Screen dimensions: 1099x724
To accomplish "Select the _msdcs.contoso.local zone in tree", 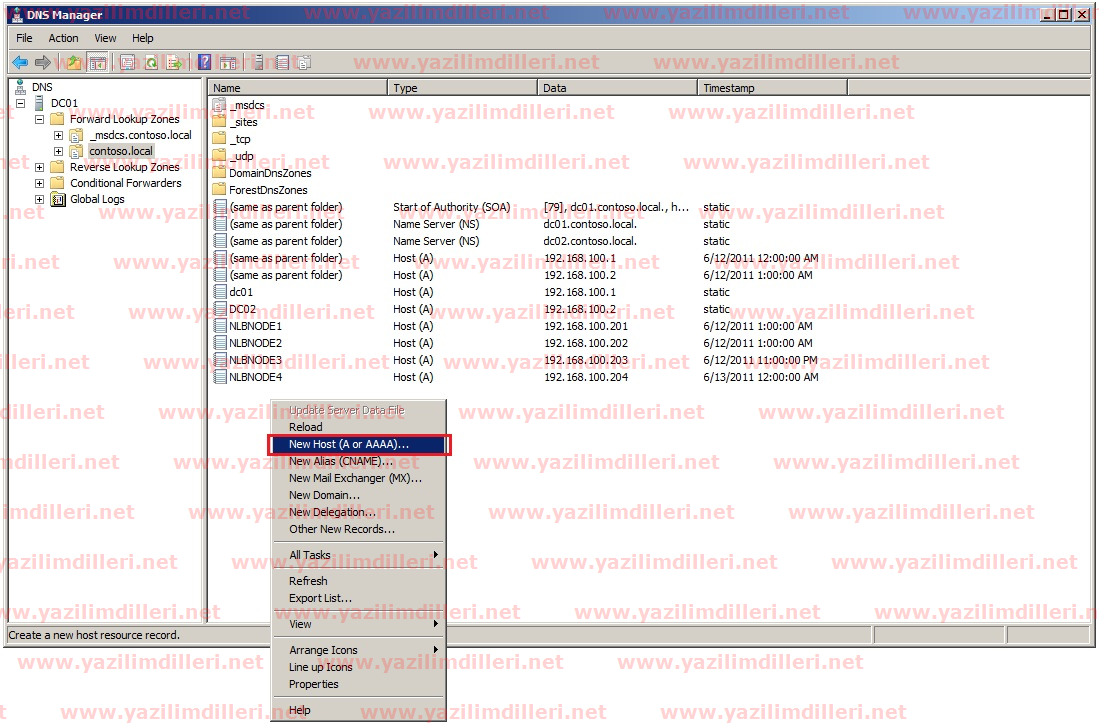I will [x=140, y=135].
